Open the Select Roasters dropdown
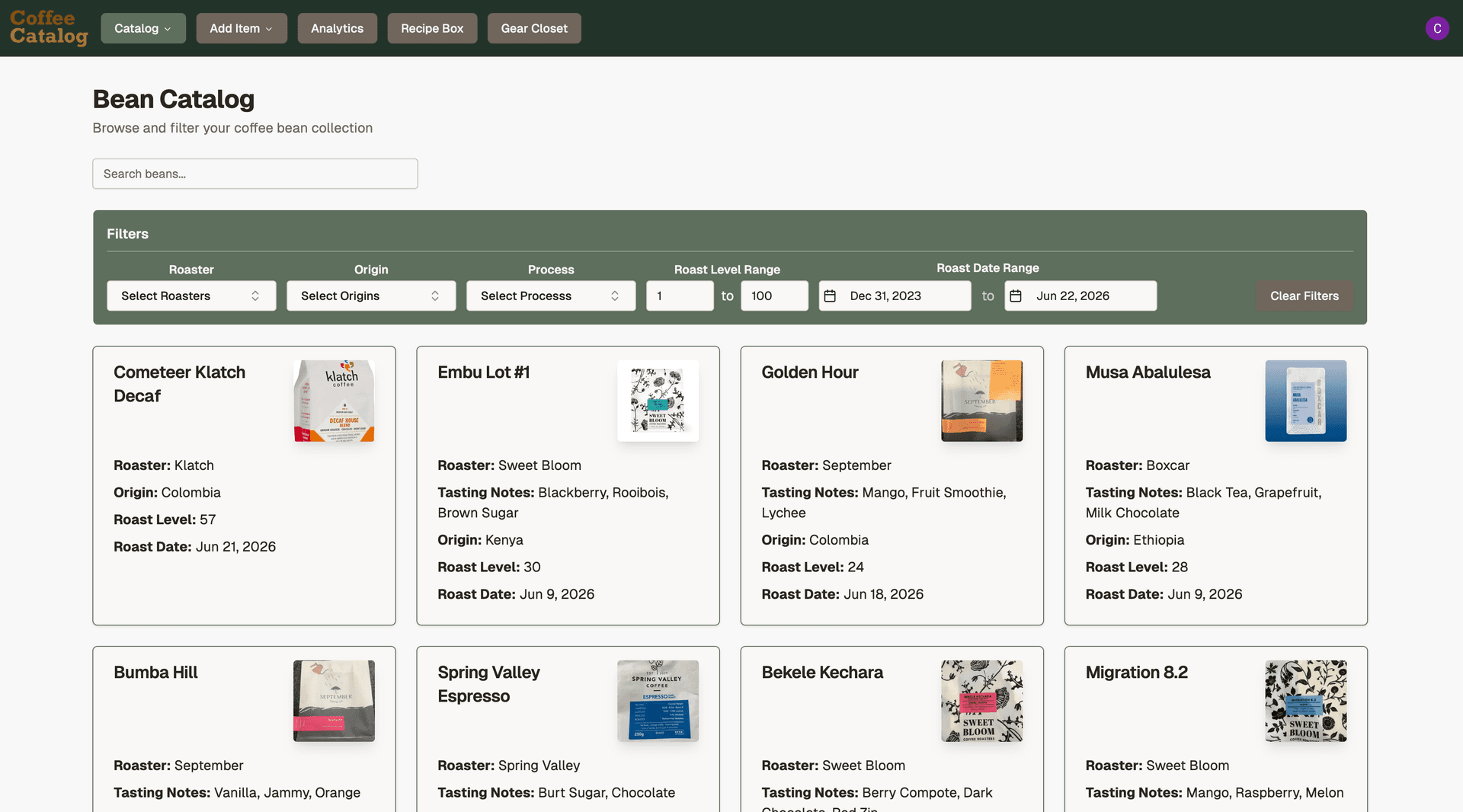This screenshot has height=812, width=1463. [191, 296]
